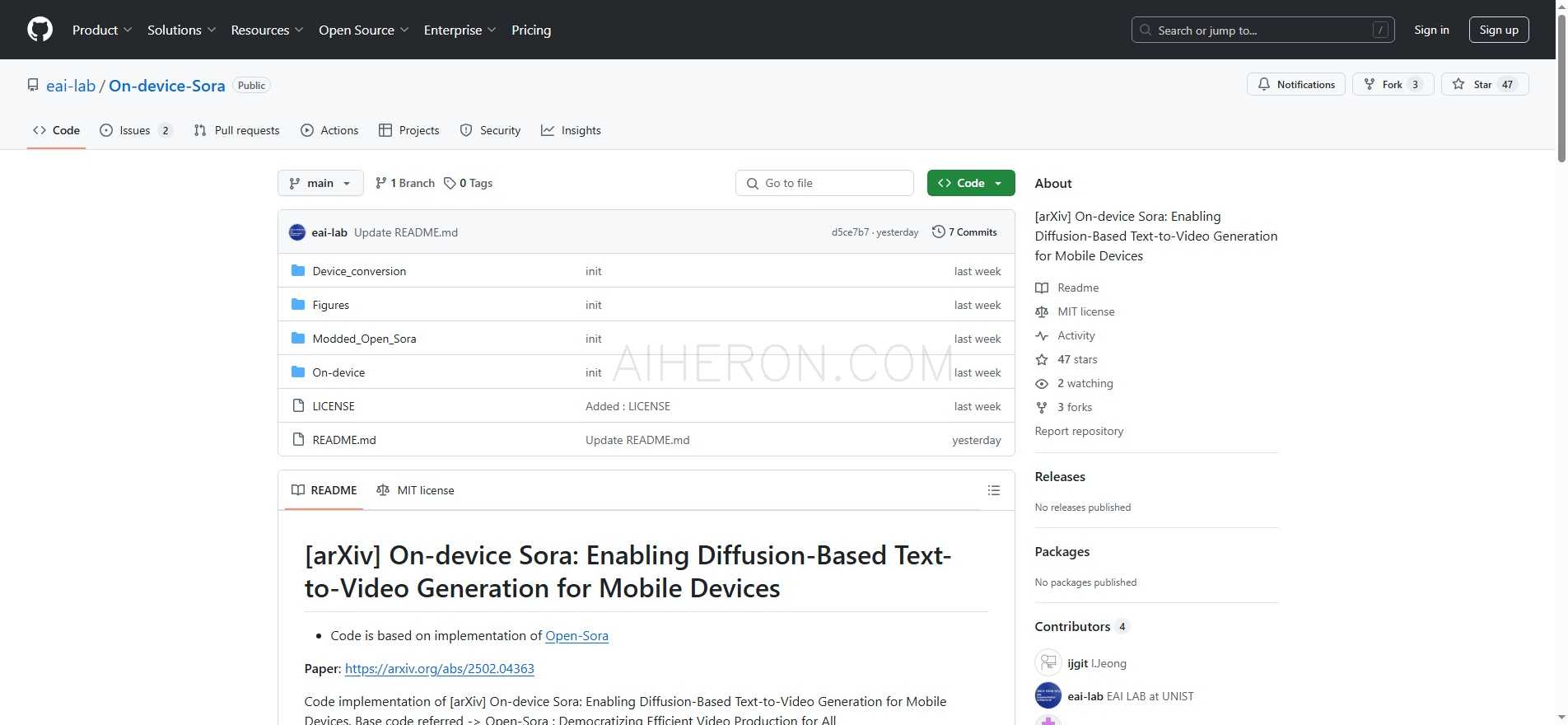Click Report repository link
The height and width of the screenshot is (725, 1568).
coord(1079,431)
